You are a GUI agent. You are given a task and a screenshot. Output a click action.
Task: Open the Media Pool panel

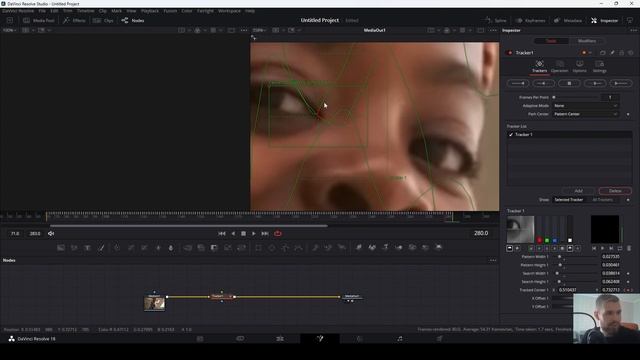(39, 20)
